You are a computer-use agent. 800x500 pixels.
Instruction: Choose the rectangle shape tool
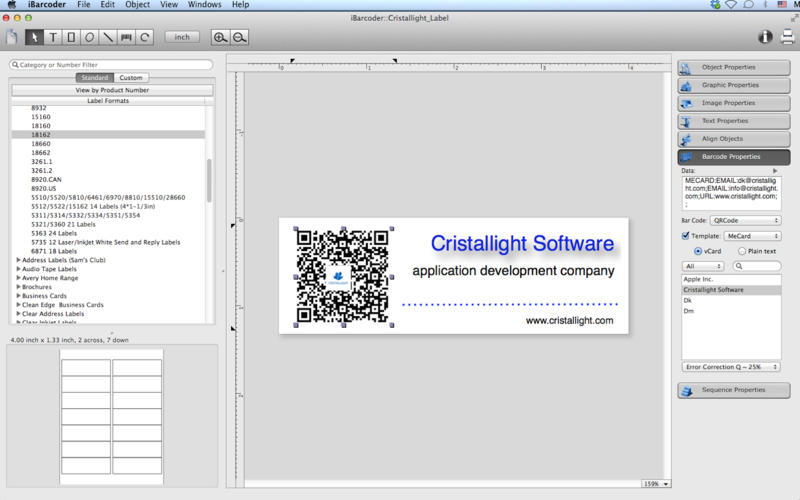(x=71, y=37)
